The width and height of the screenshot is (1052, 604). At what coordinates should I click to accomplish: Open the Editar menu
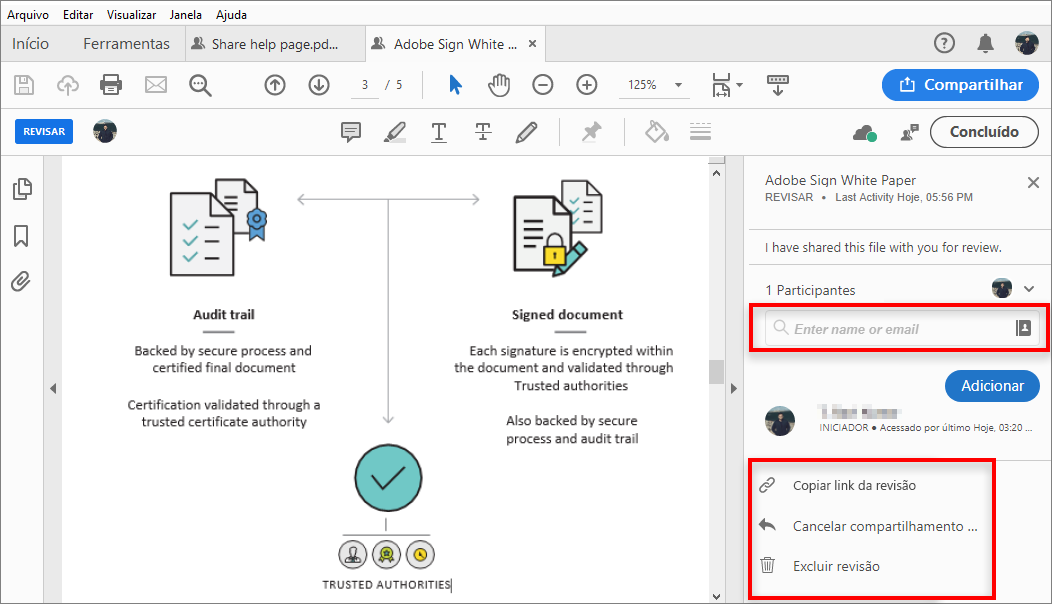(78, 15)
